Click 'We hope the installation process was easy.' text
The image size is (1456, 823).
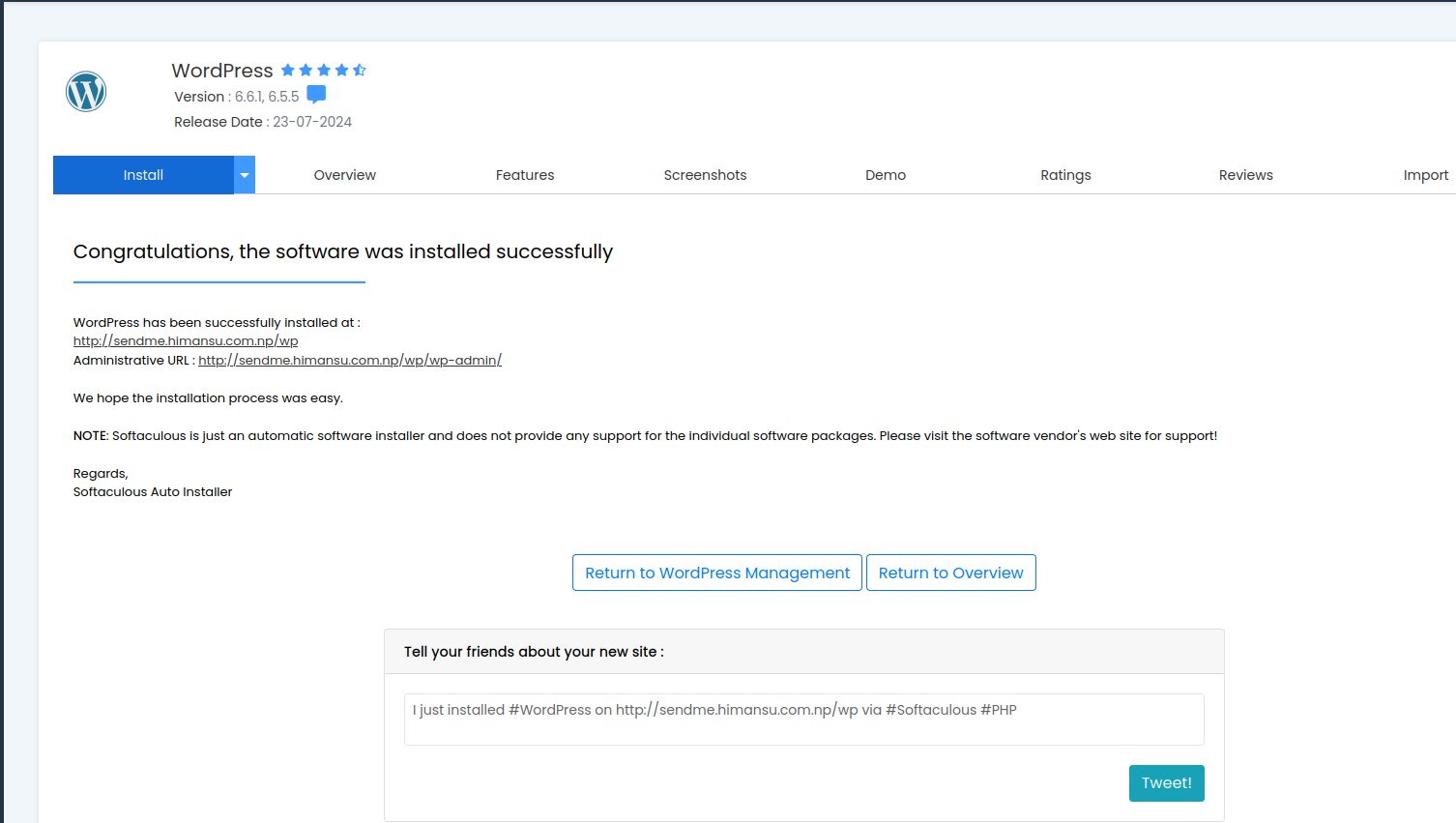[x=208, y=398]
